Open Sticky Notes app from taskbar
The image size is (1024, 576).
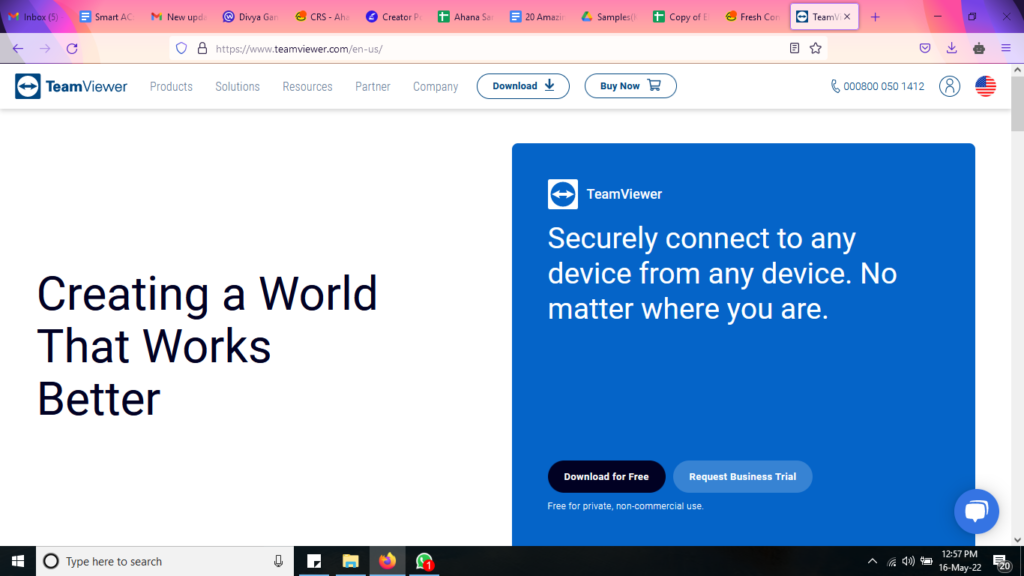(x=314, y=561)
